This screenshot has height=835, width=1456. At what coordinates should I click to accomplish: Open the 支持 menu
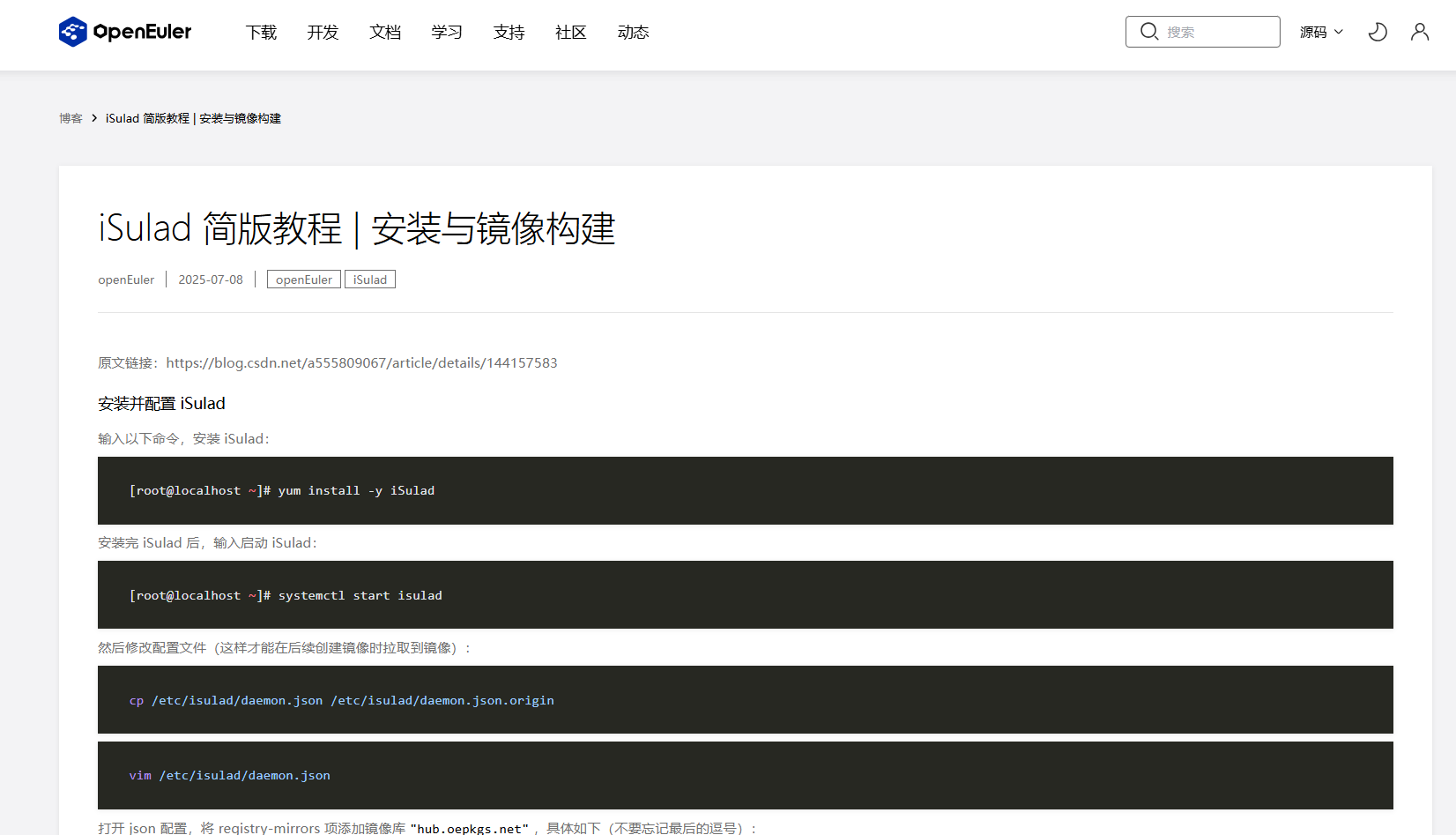pos(509,32)
